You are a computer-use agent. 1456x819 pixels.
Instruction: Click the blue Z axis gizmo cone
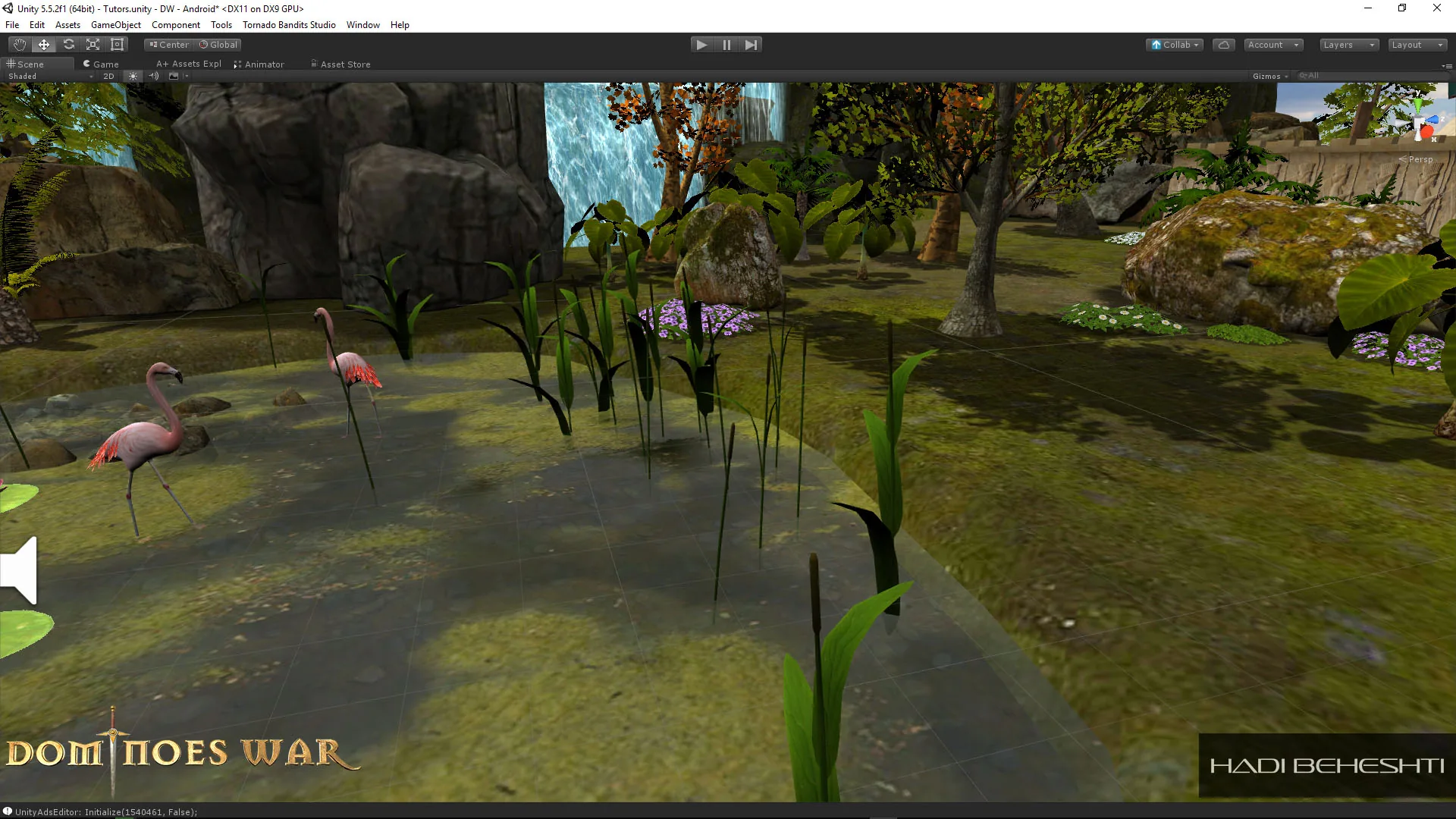pos(1432,119)
